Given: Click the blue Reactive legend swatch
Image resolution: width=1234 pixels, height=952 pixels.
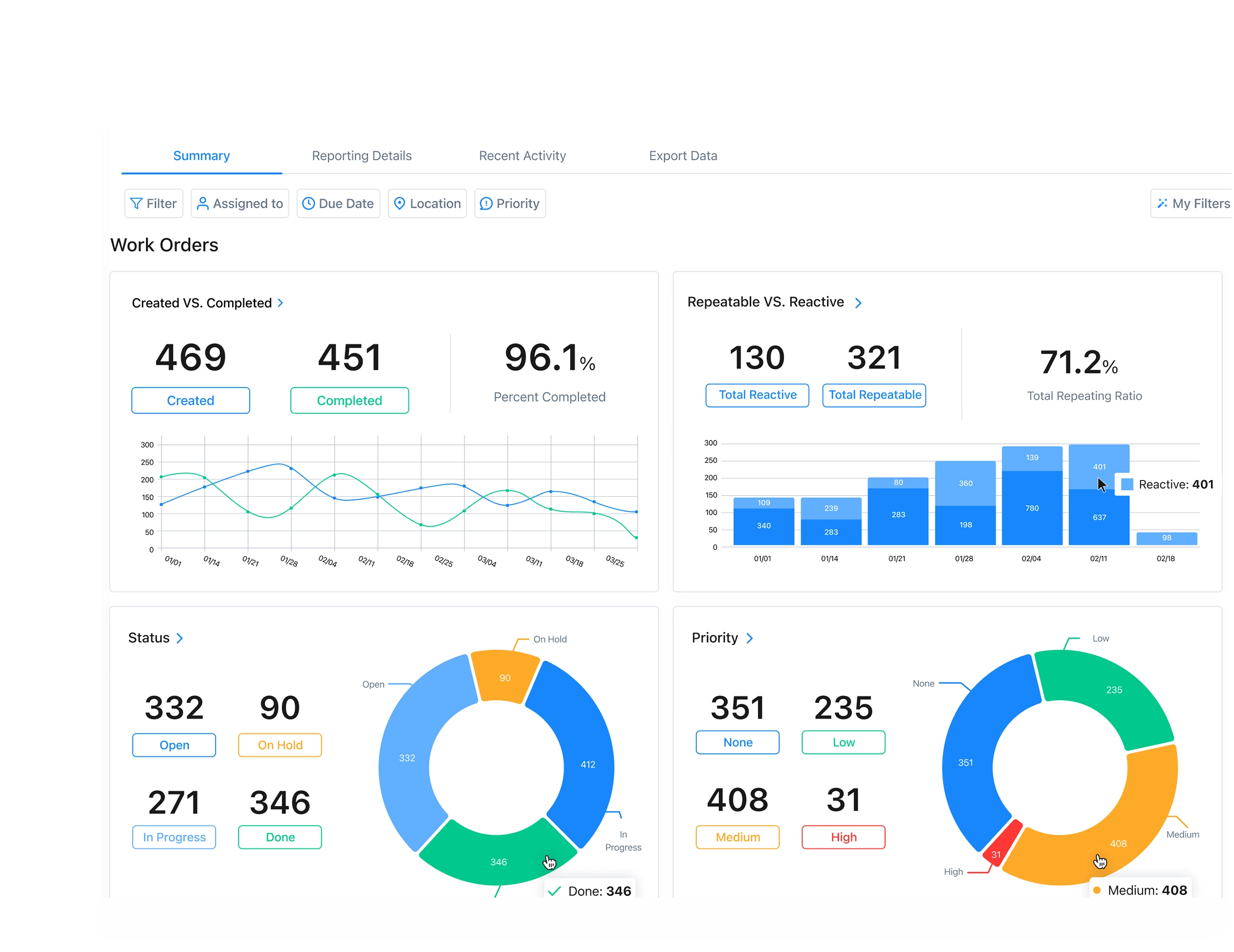Looking at the screenshot, I should point(1126,484).
